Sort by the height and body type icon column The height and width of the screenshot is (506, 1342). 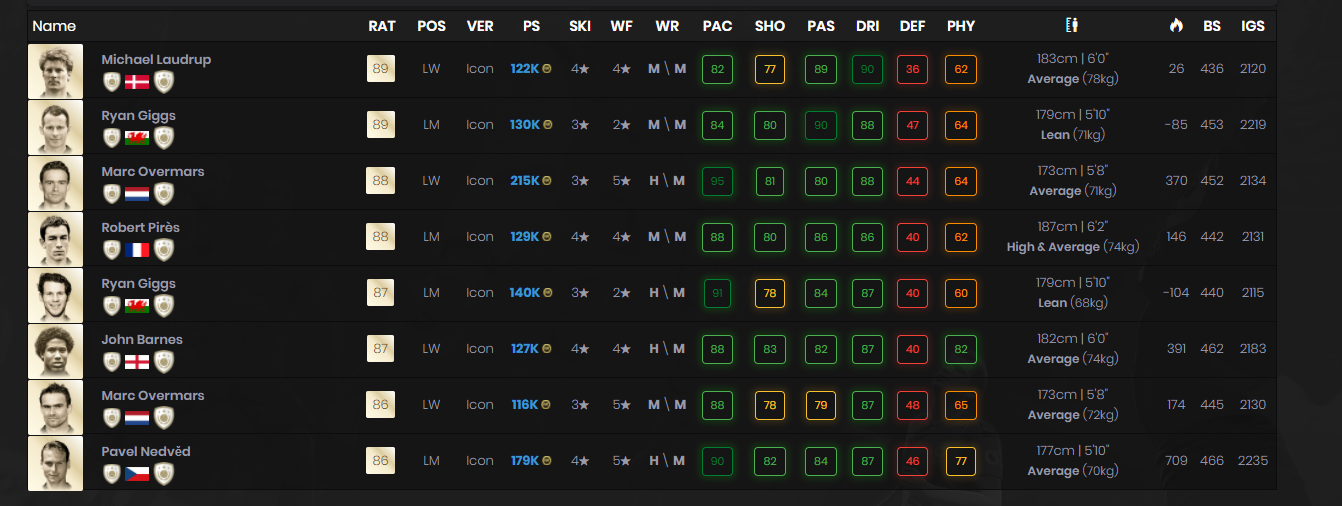point(1072,25)
